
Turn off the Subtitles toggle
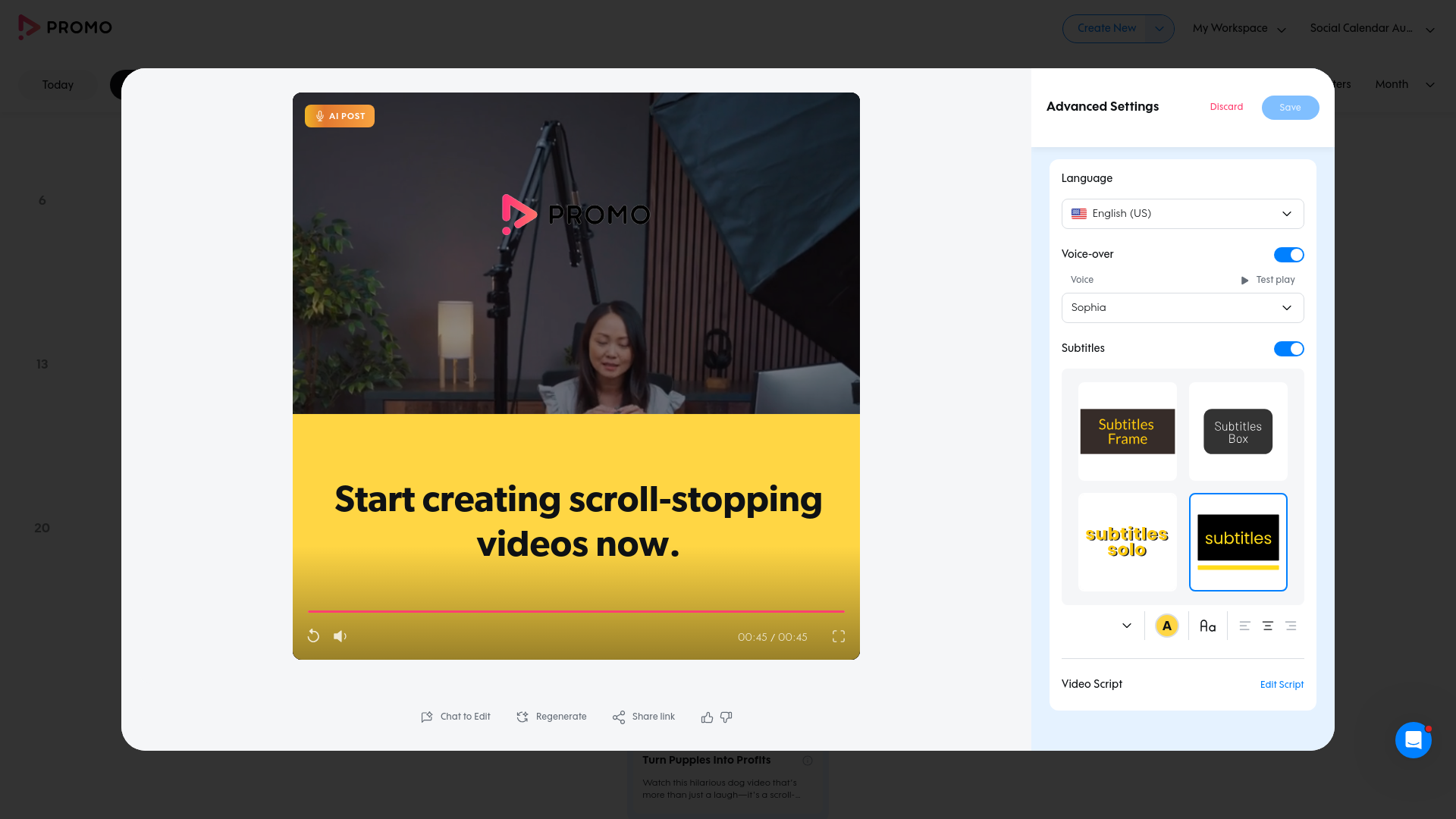(1288, 348)
